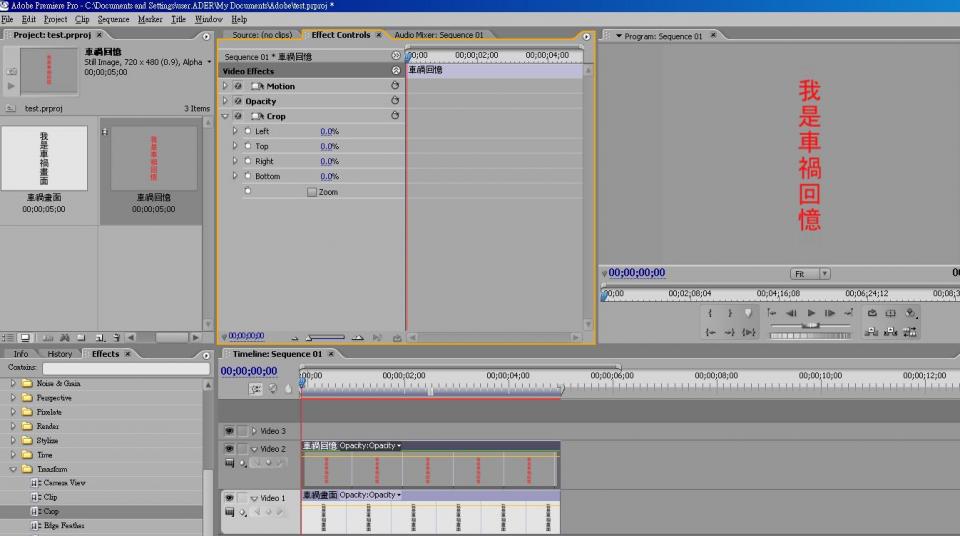Expand the Stylize effects folder
This screenshot has width=960, height=536.
[14, 440]
